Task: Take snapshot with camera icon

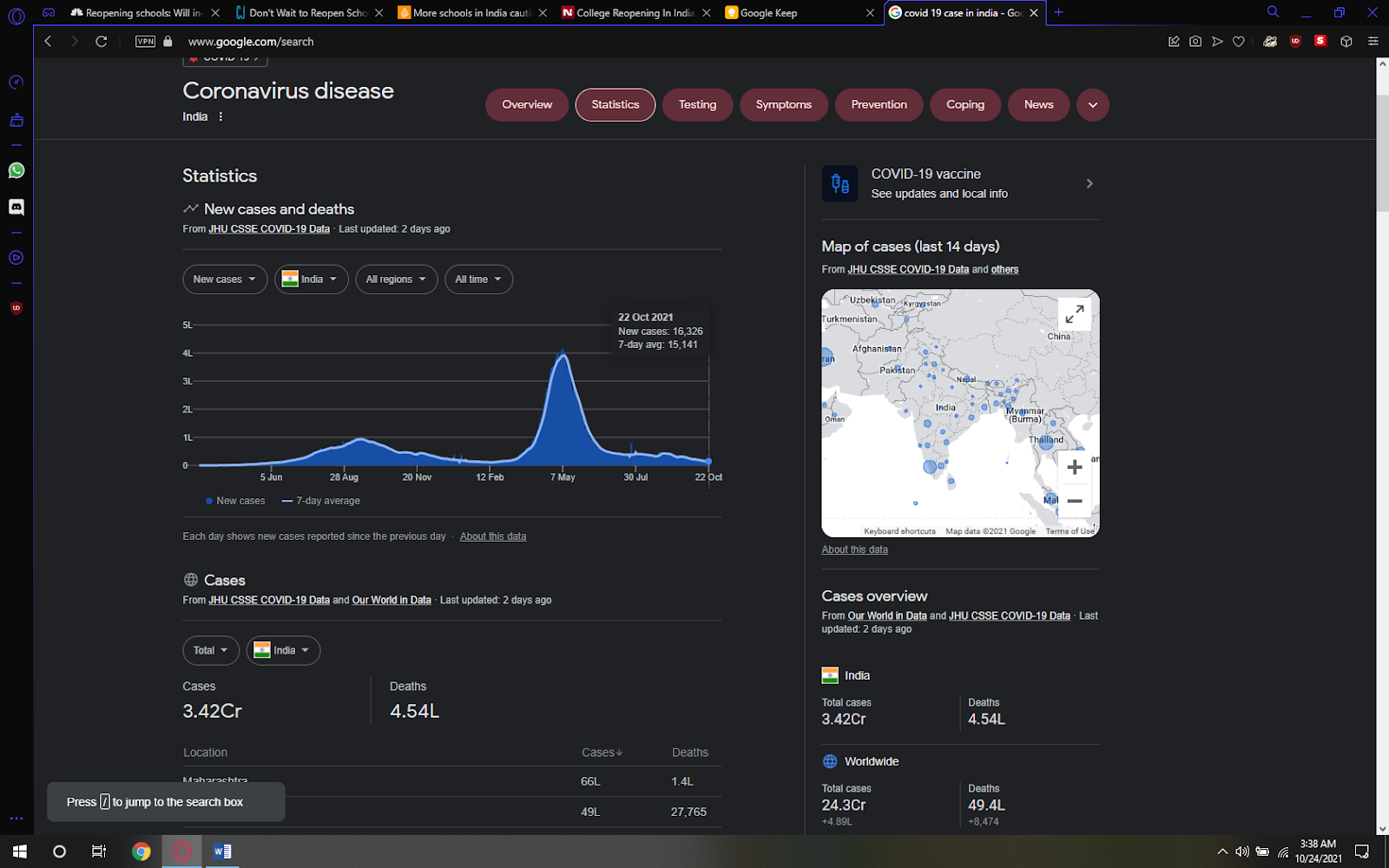Action: 1195,41
